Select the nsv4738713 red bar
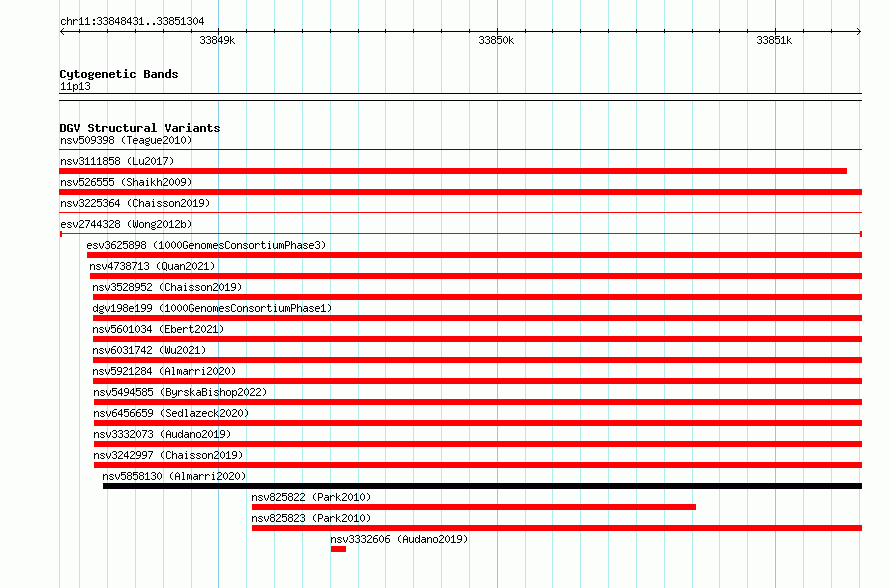The height and width of the screenshot is (588, 890). 476,276
